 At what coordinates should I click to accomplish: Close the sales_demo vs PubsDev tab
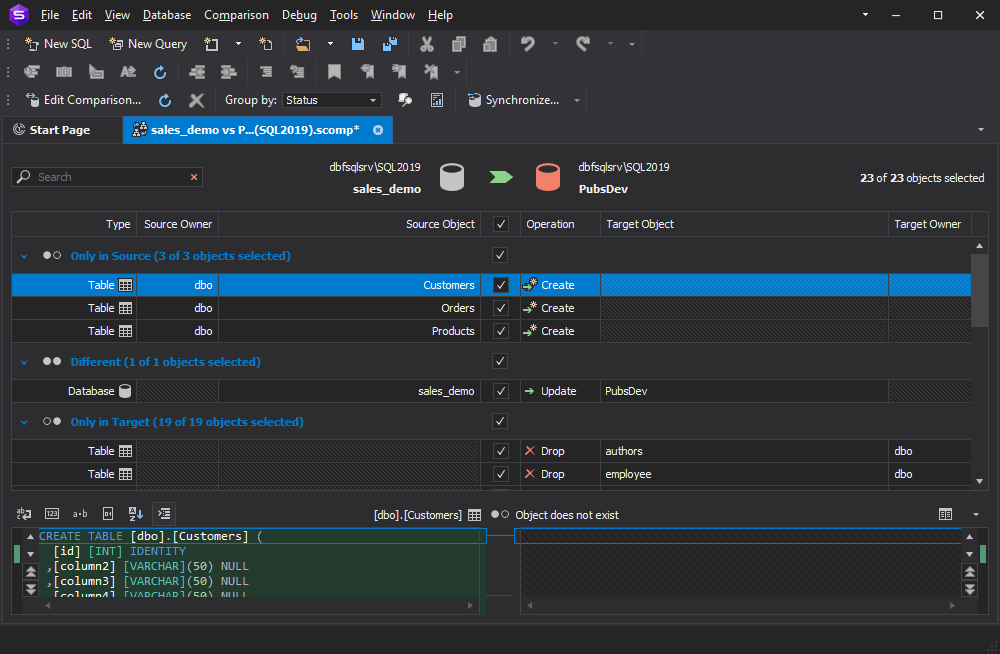pos(378,130)
